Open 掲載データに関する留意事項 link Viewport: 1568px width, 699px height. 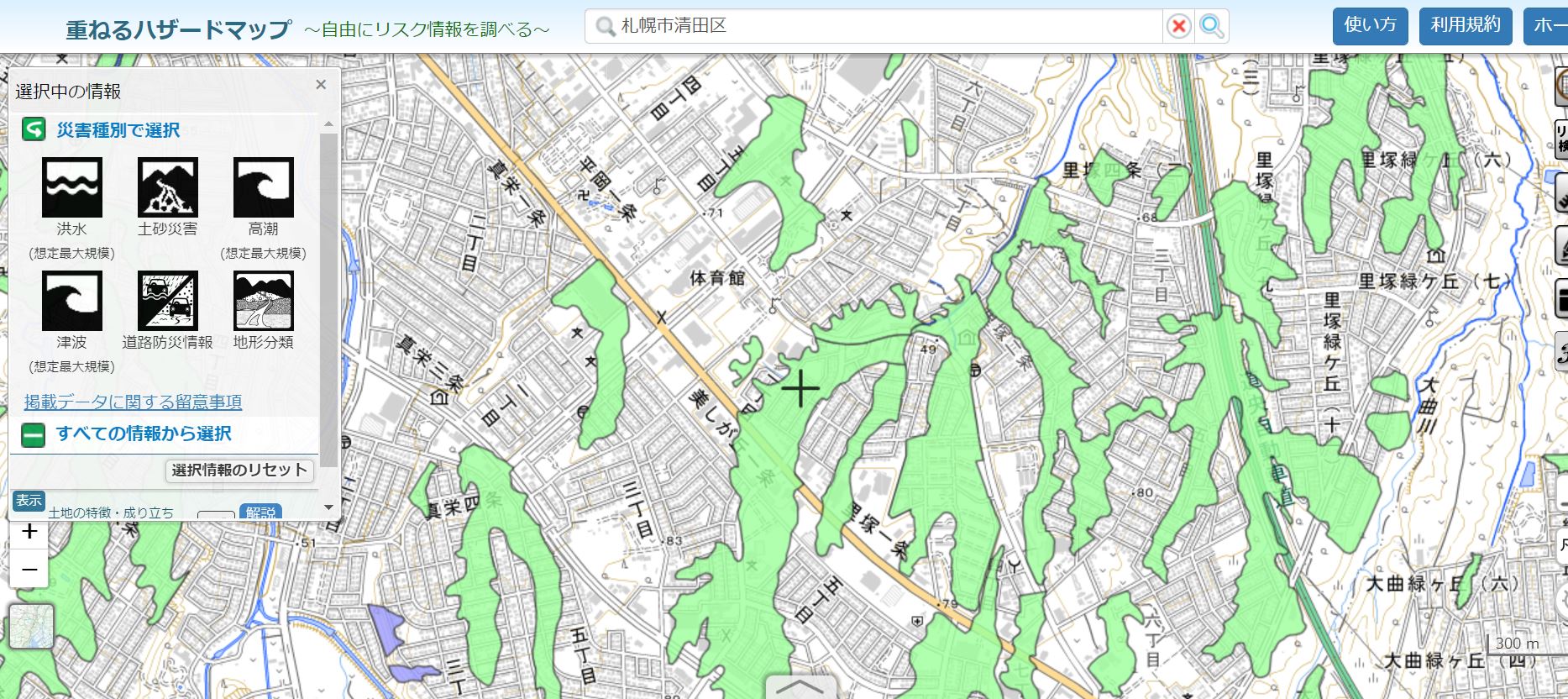point(133,402)
